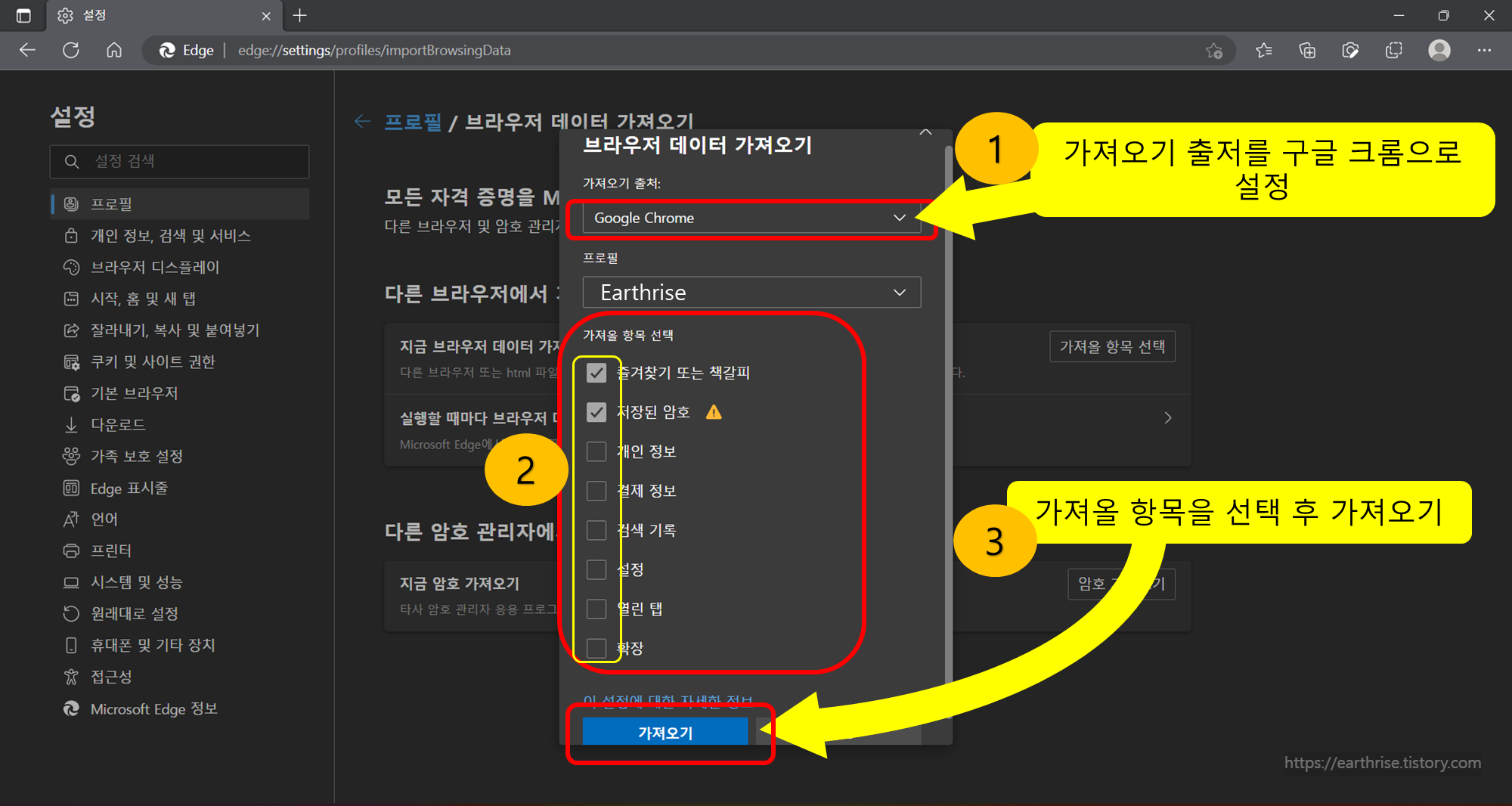The height and width of the screenshot is (806, 1512).
Task: Check 결제 정보 checkbox
Action: (596, 491)
